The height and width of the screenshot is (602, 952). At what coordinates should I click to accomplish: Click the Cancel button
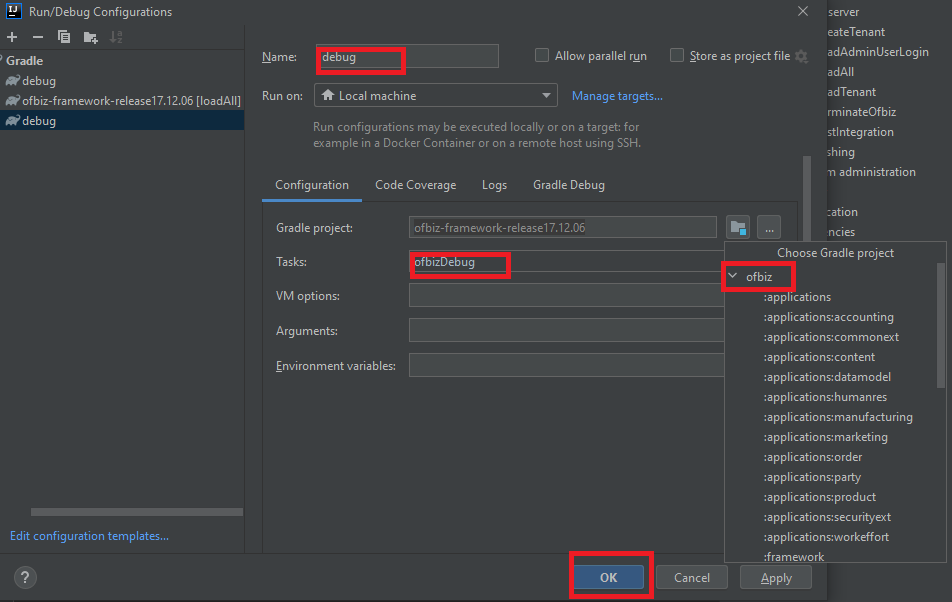692,577
